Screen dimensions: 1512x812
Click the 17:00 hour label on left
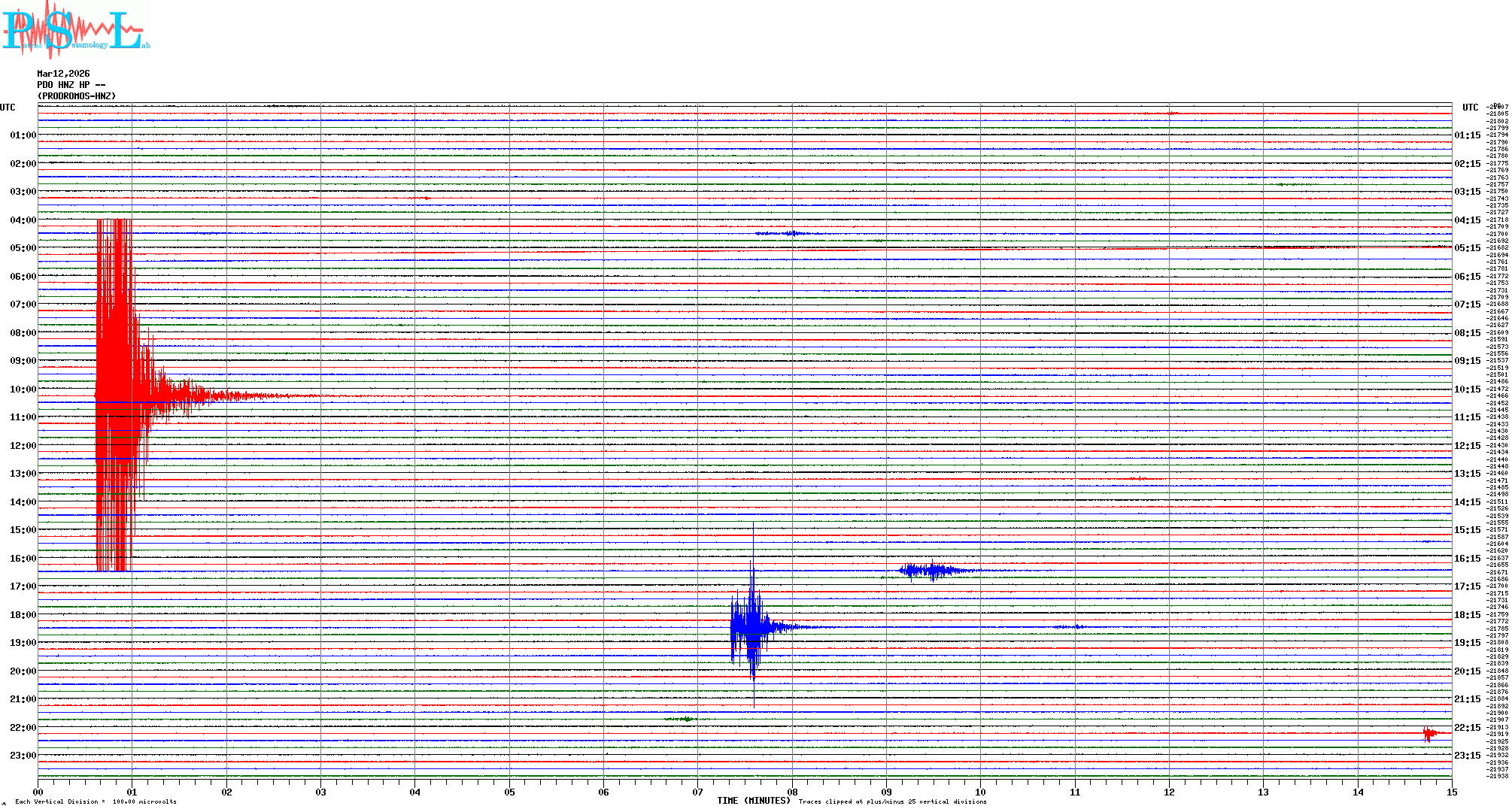(23, 586)
